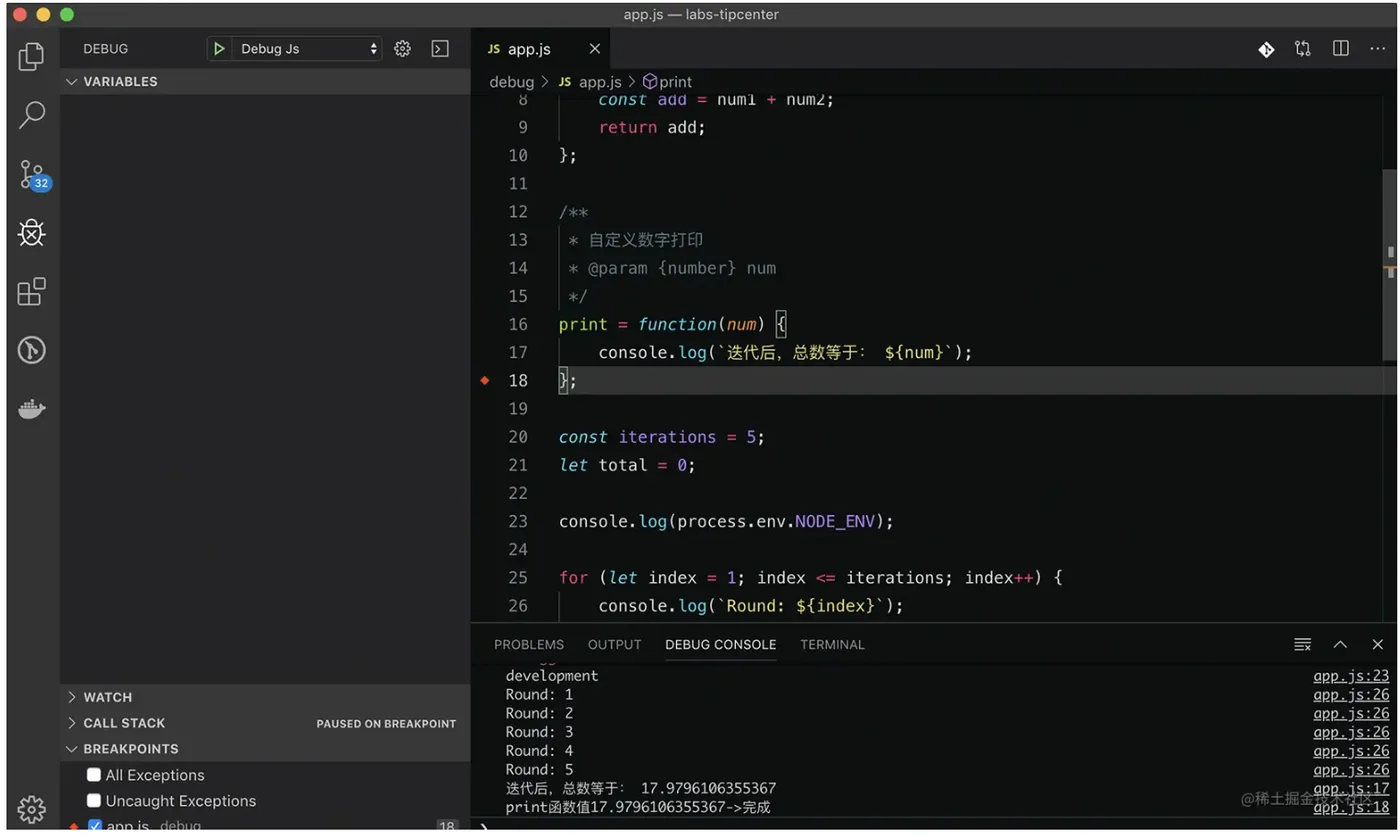
Task: Open changes compare icon in editor toolbar
Action: coord(1303,49)
